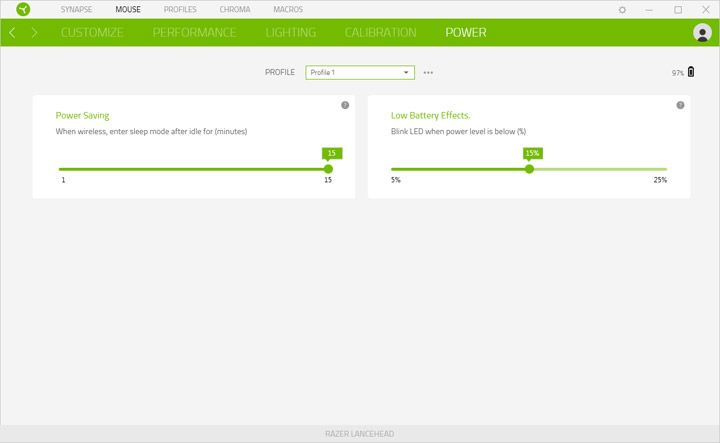Open the Profile 1 dropdown

tap(360, 73)
